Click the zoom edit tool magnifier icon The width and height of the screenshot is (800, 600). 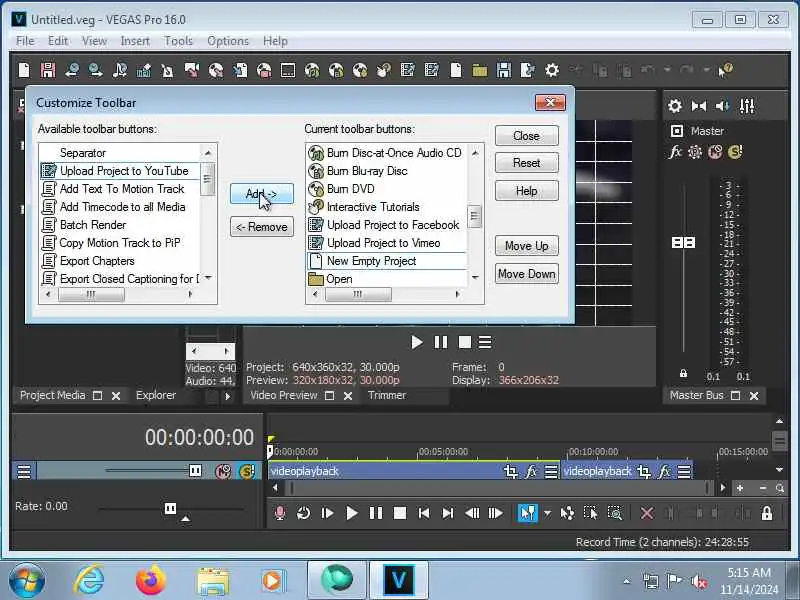(x=615, y=513)
